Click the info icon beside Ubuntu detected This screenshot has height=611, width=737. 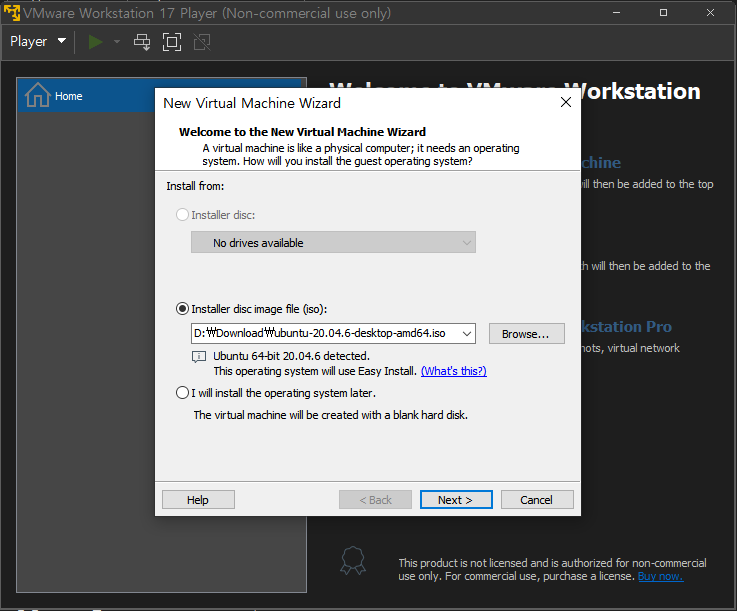(199, 357)
